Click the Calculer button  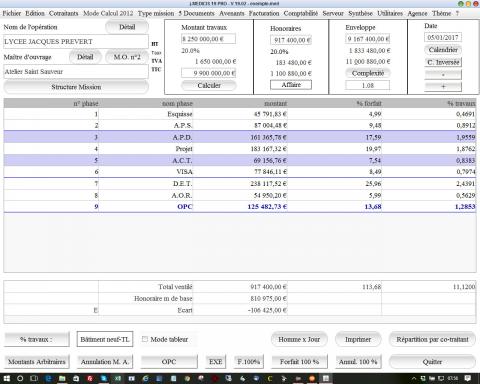(209, 85)
